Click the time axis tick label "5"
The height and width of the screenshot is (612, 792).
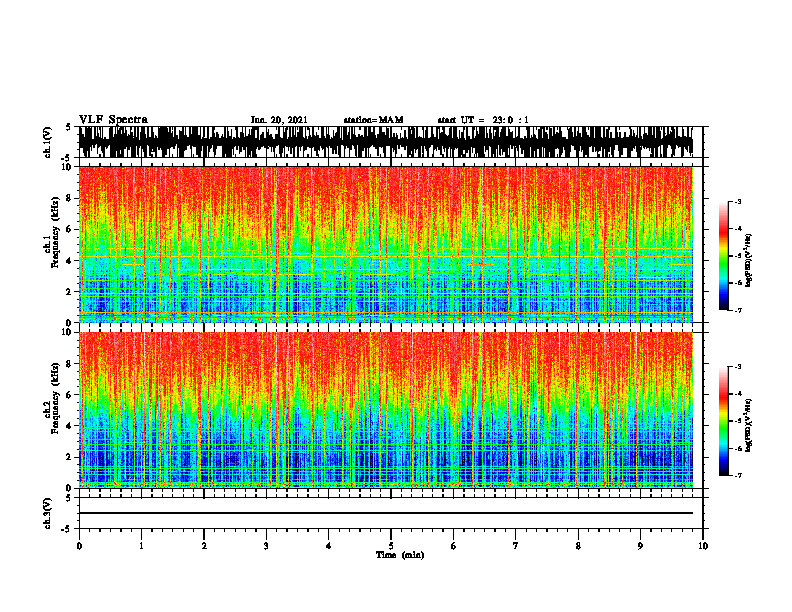click(x=391, y=546)
